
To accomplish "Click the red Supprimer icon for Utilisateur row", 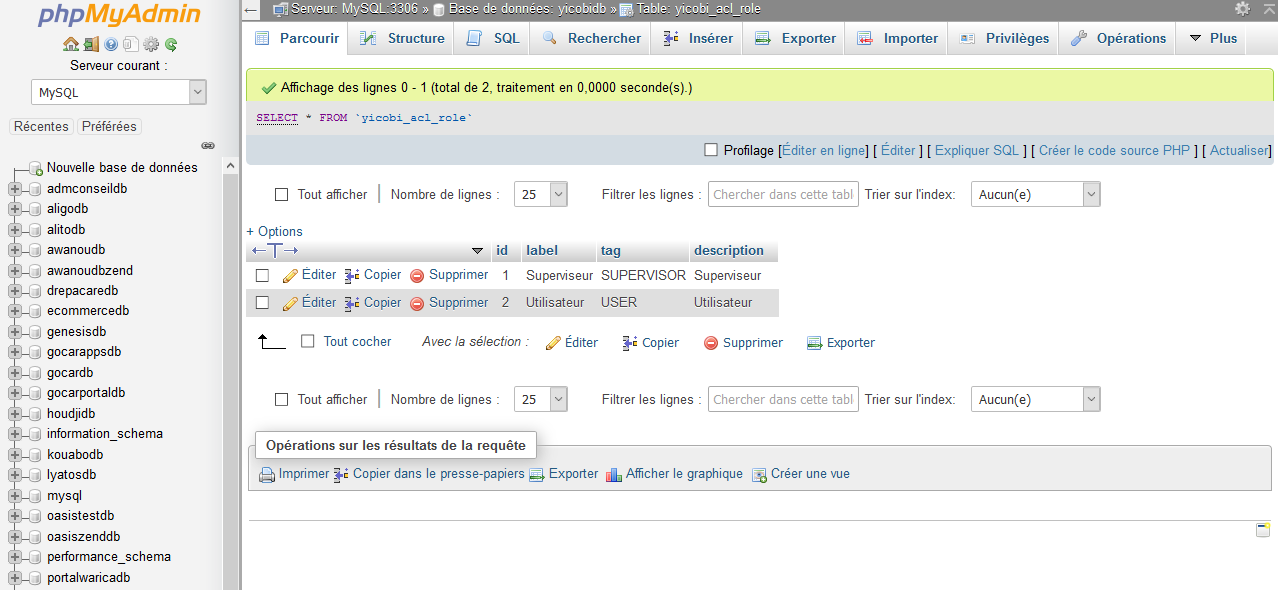I will [417, 303].
